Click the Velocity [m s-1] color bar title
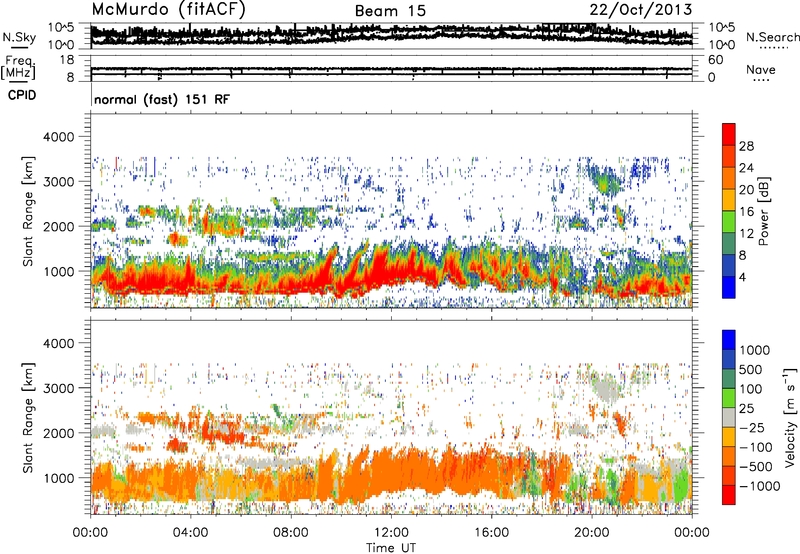The height and width of the screenshot is (554, 800). click(790, 417)
